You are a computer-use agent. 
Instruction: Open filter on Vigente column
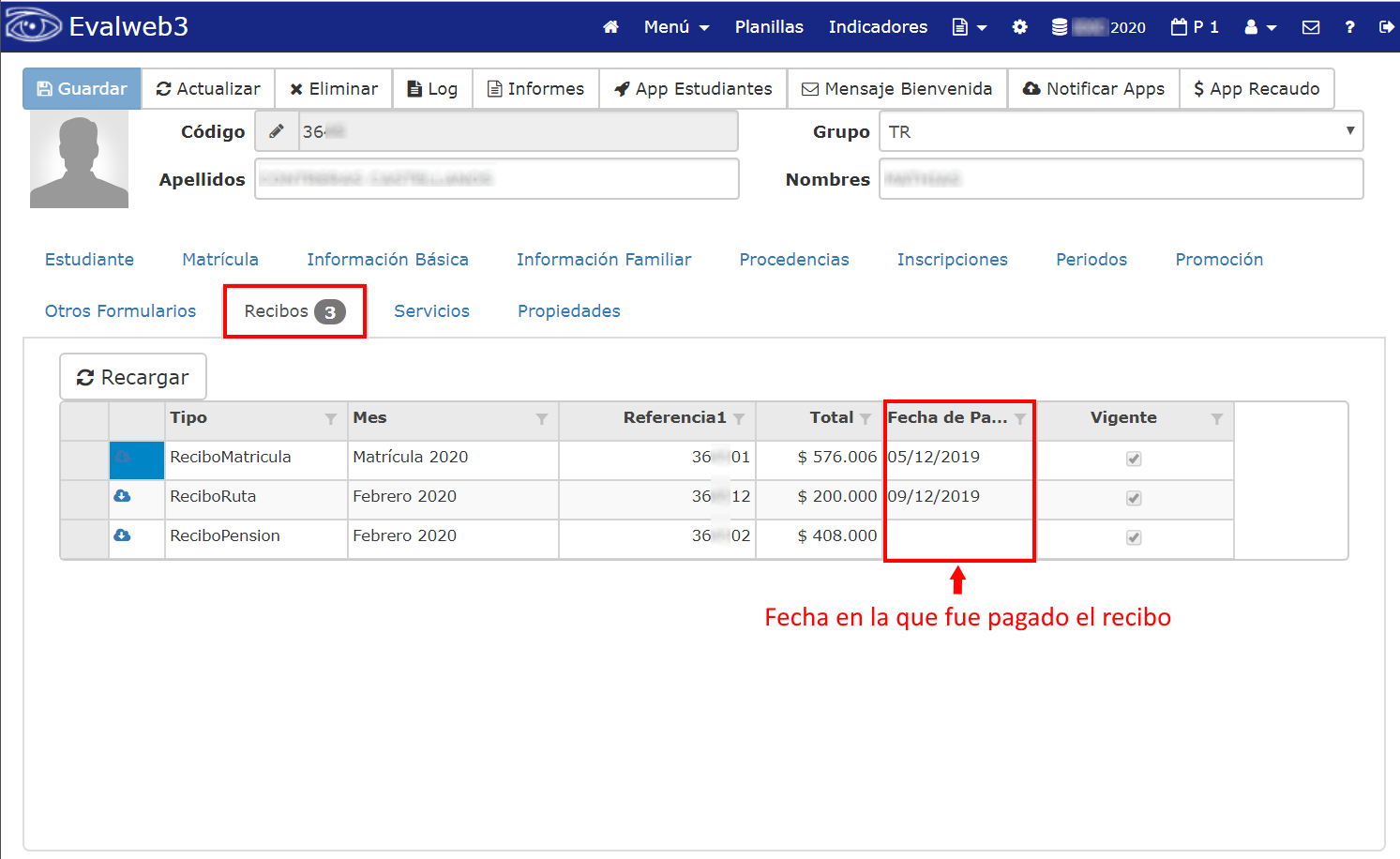click(x=1217, y=419)
